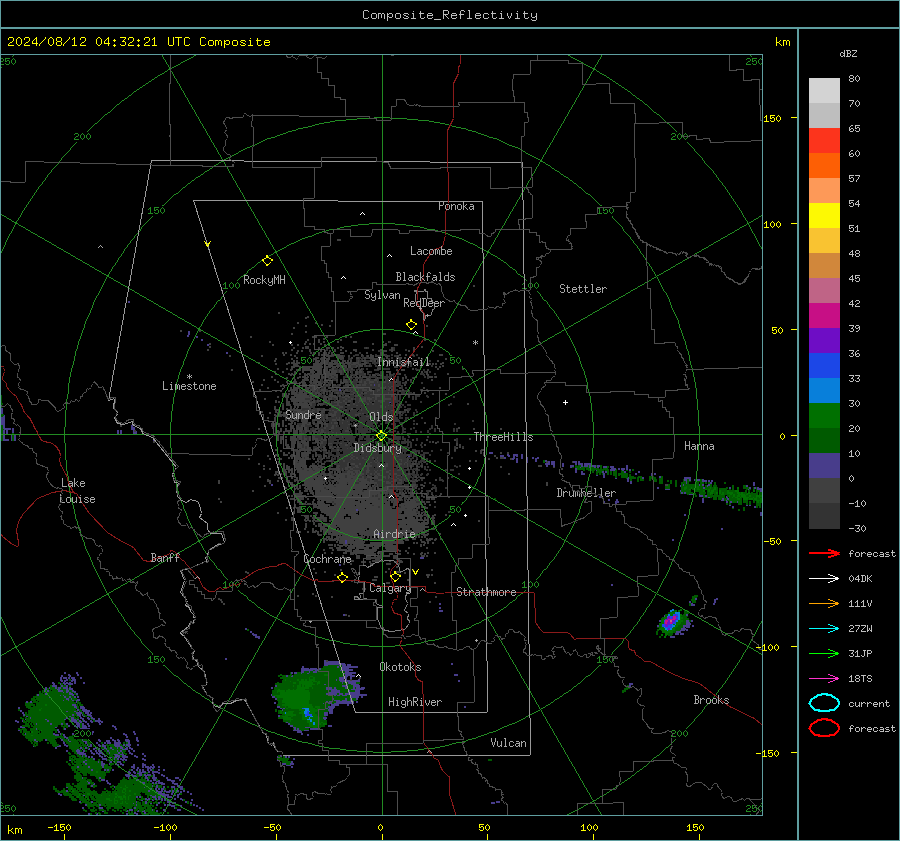Pick the bright green 20-30 dBZ swatch
Viewport: 900px width, 841px height.
[824, 416]
